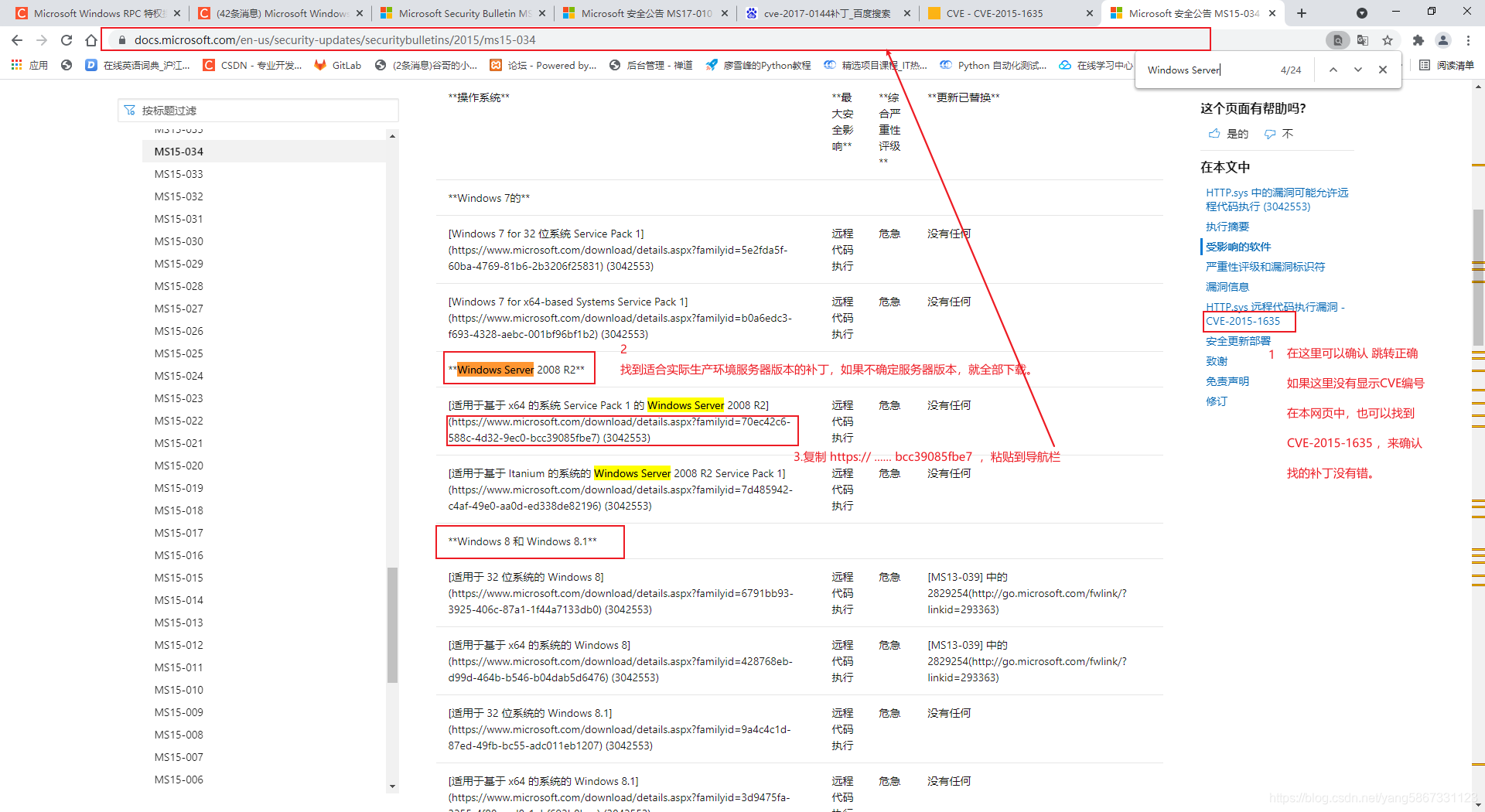
Task: Open HTTP.sys 中的漏洞 heading link
Action: click(x=1277, y=200)
